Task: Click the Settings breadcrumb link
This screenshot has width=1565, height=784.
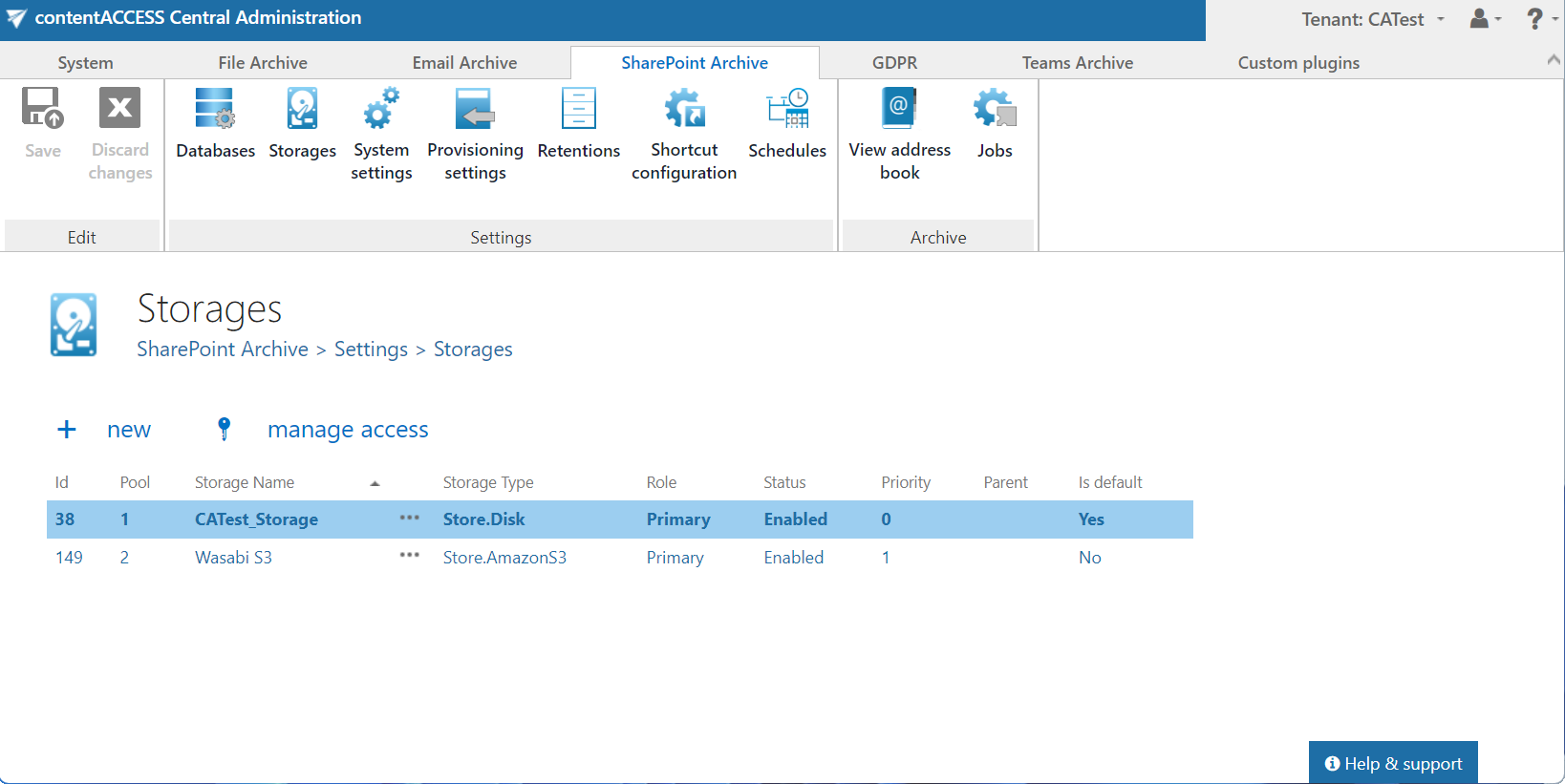Action: click(371, 350)
